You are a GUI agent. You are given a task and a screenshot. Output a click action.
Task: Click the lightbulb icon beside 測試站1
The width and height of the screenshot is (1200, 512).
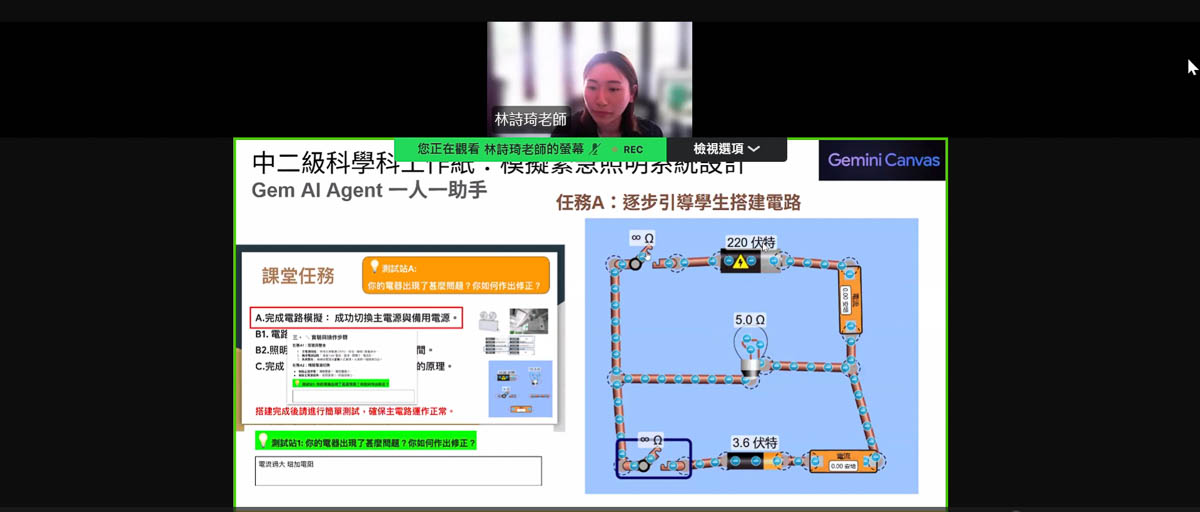pyautogui.click(x=264, y=440)
